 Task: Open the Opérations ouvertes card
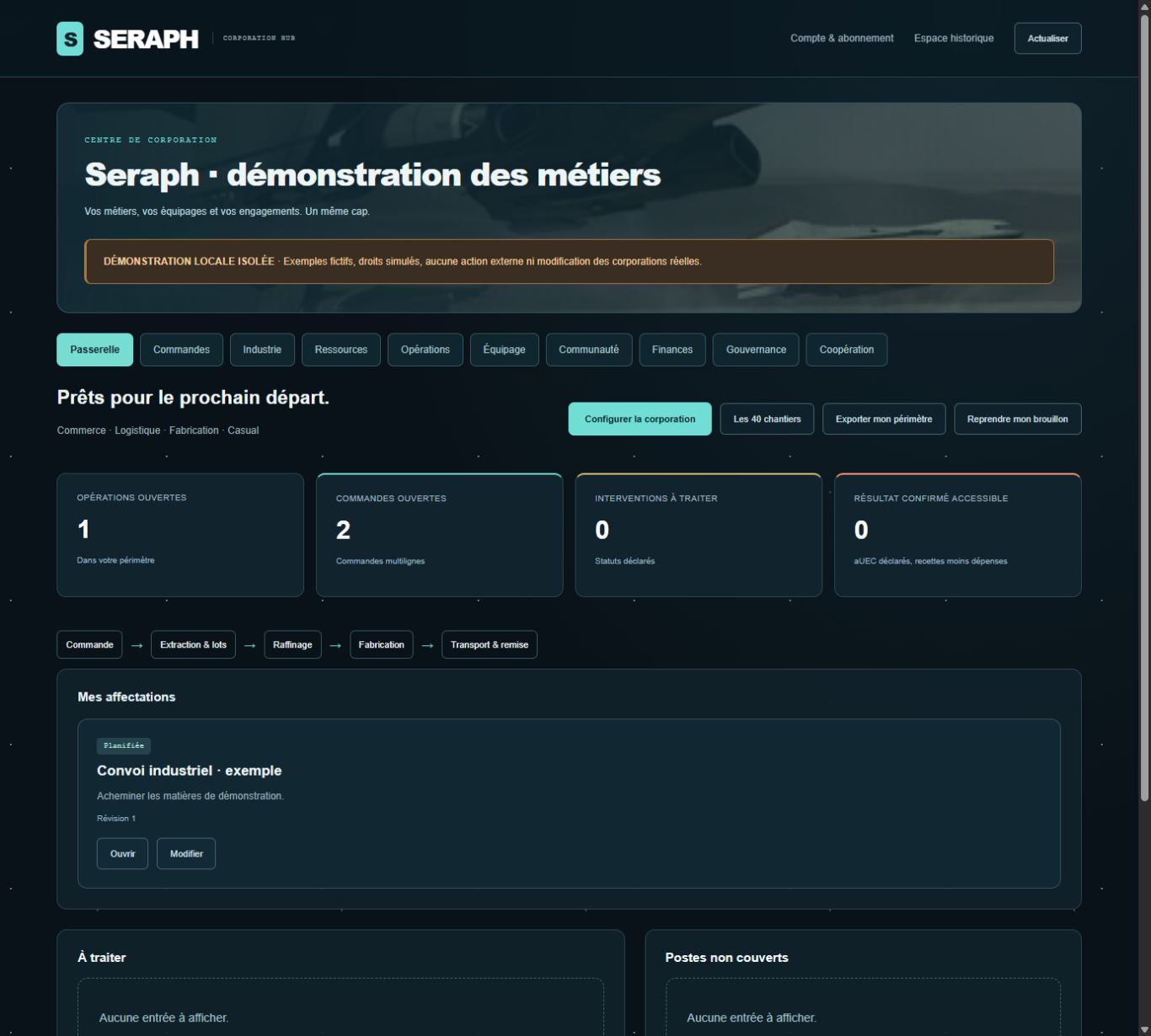click(x=180, y=535)
